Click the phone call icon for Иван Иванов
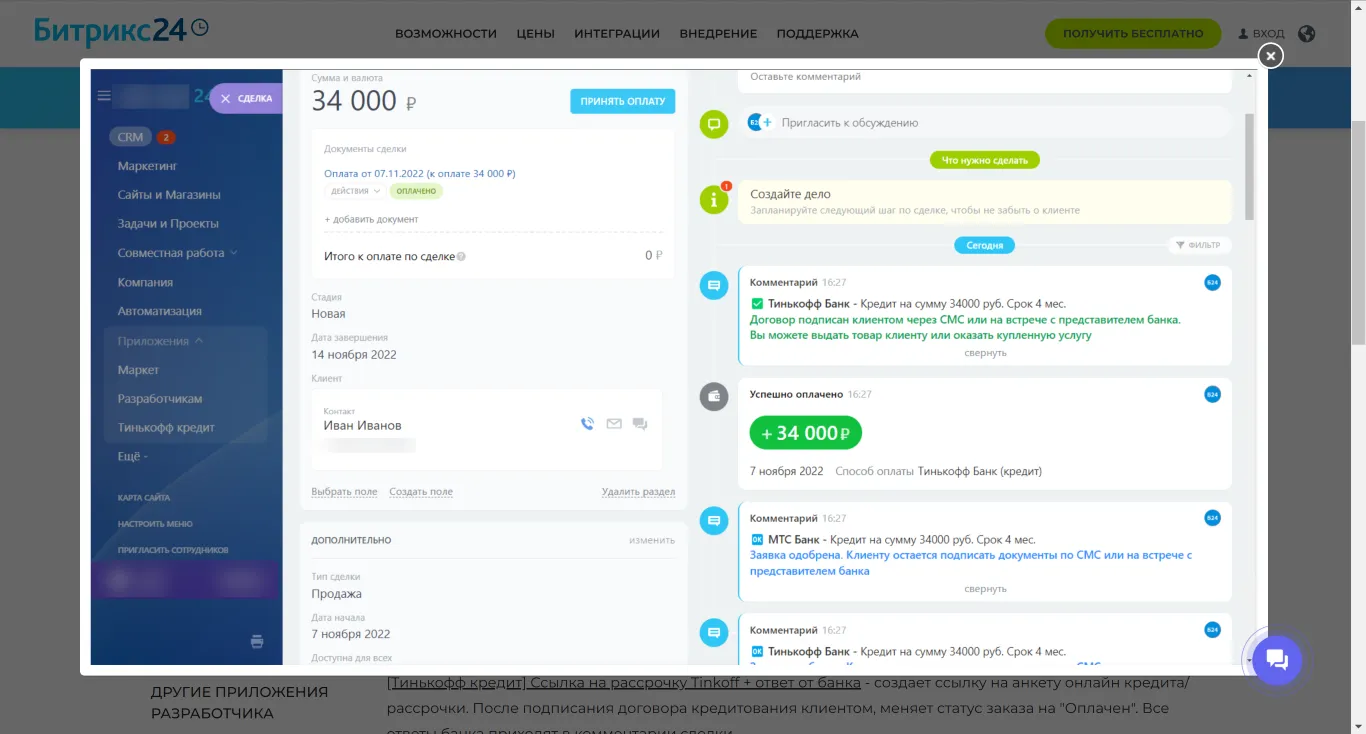The image size is (1366, 734). [587, 424]
